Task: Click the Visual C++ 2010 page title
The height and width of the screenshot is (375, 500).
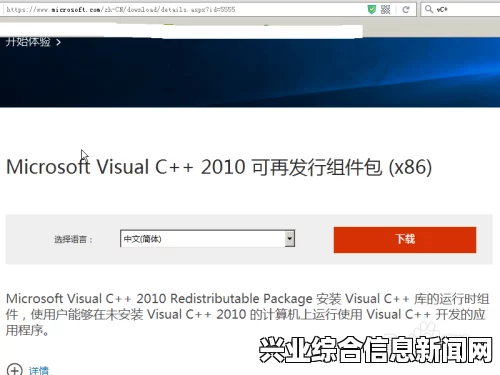Action: (219, 167)
